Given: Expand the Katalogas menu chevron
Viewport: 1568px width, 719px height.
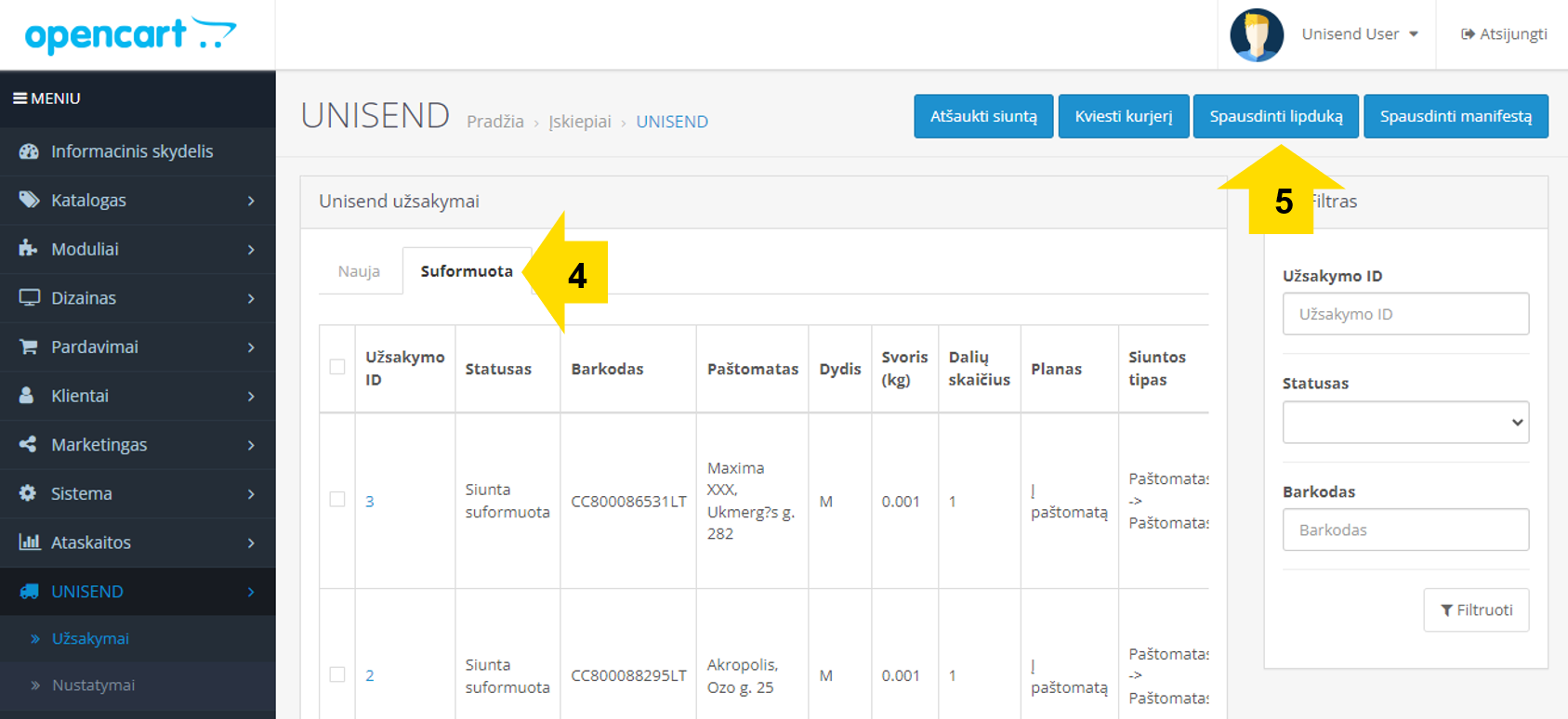Looking at the screenshot, I should click(251, 201).
